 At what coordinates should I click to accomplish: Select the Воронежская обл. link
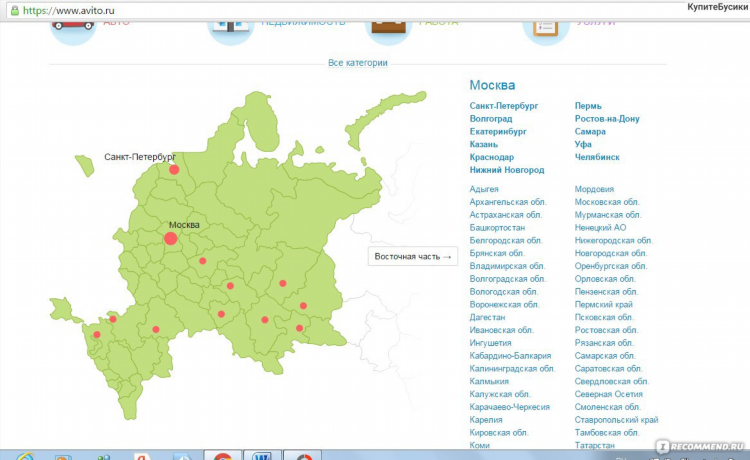[x=504, y=305]
